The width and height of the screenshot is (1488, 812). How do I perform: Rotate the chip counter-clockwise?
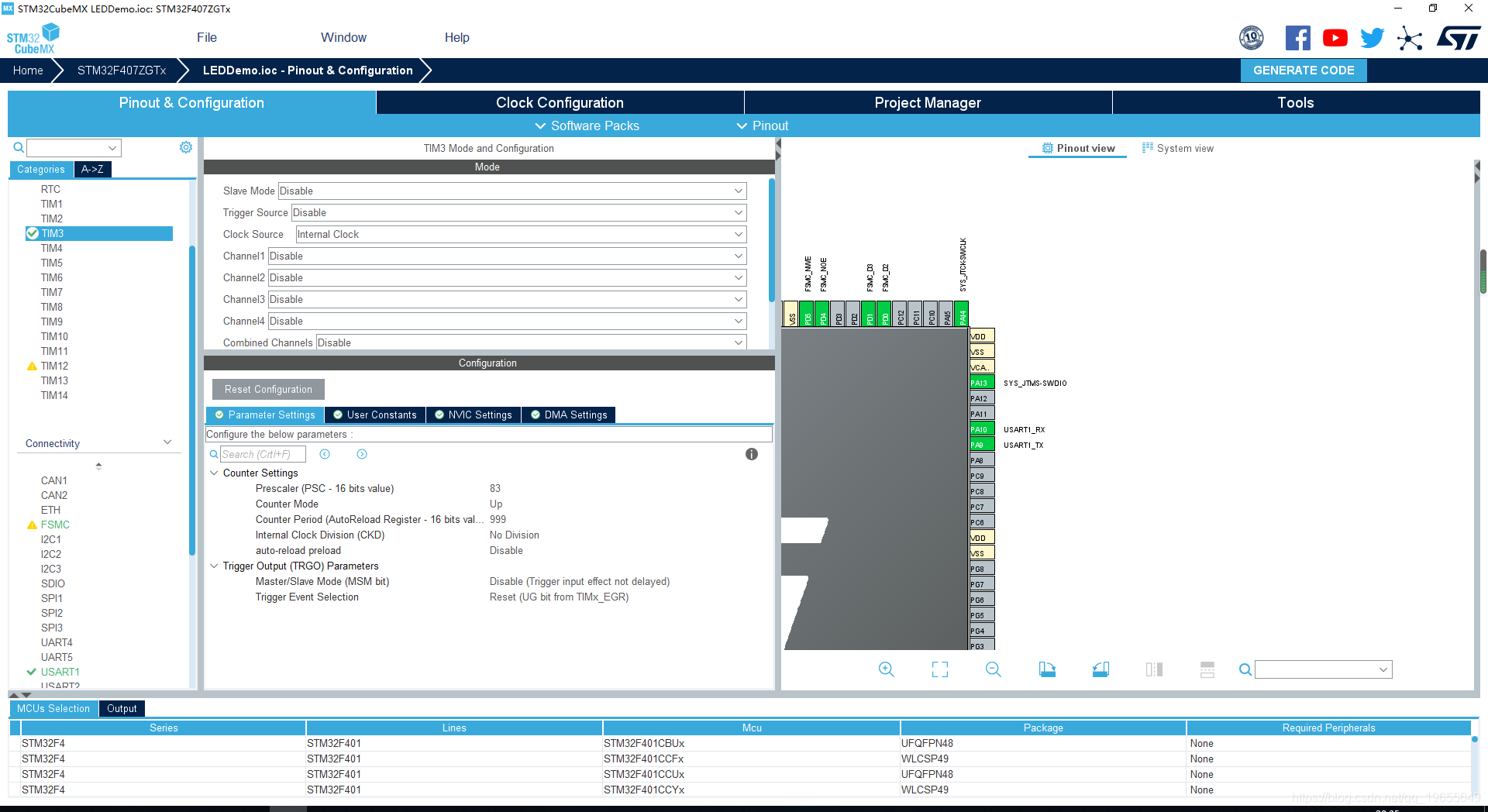pos(1100,669)
